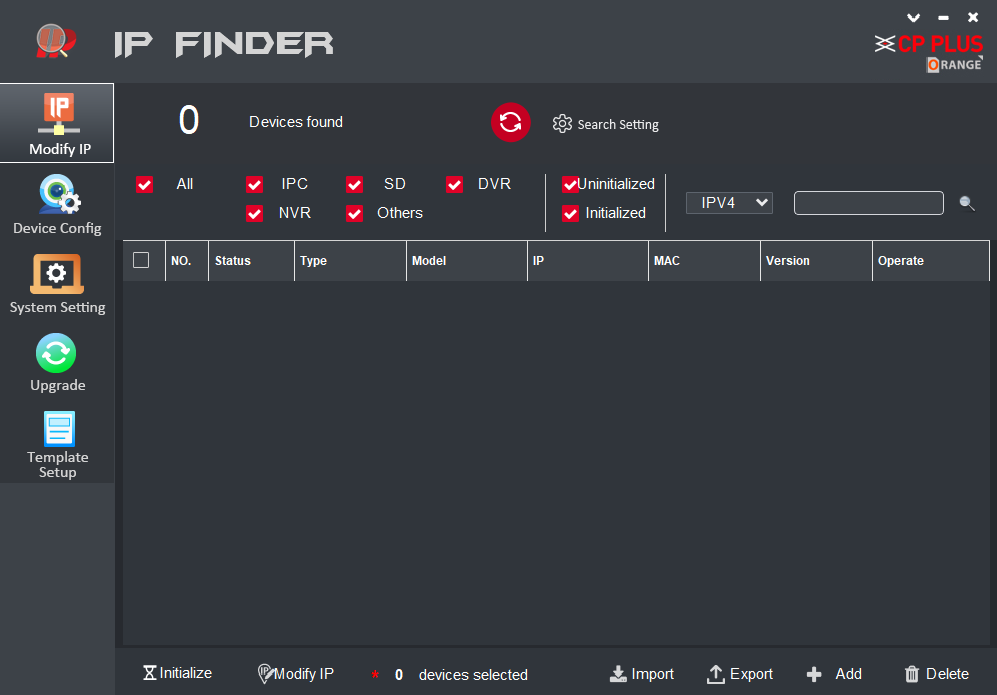This screenshot has height=695, width=997.
Task: Open the window options chevron menu
Action: 912,17
